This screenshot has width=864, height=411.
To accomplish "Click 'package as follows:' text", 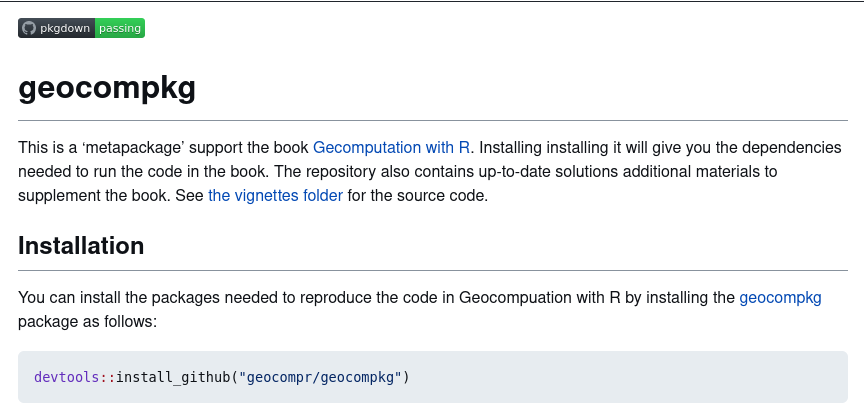I will tap(88, 322).
